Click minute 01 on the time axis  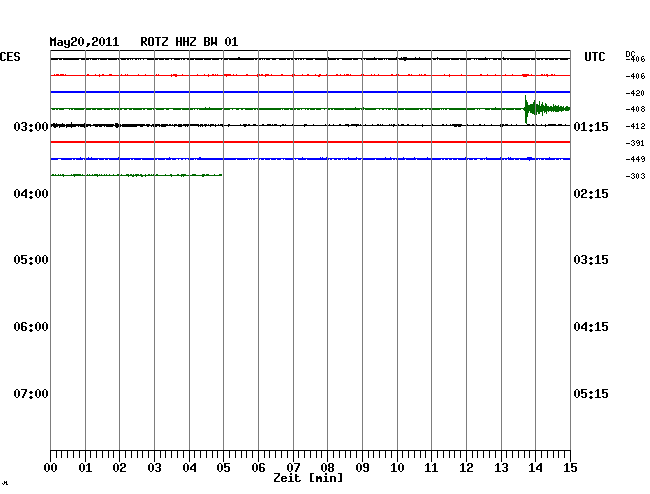pos(85,468)
